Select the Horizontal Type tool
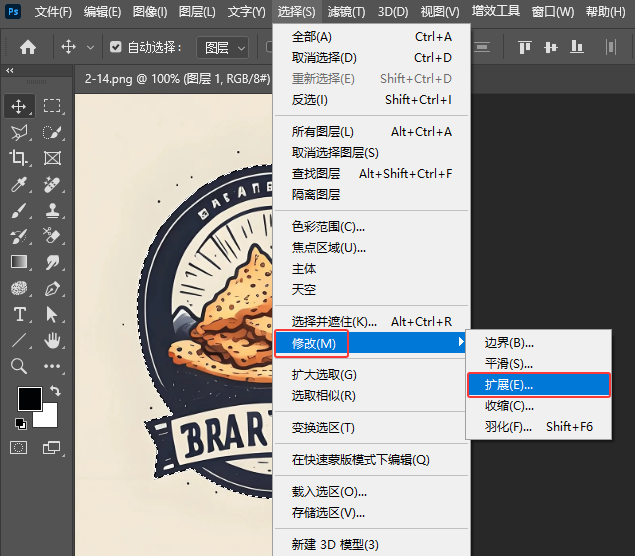The height and width of the screenshot is (556, 635). (x=19, y=315)
